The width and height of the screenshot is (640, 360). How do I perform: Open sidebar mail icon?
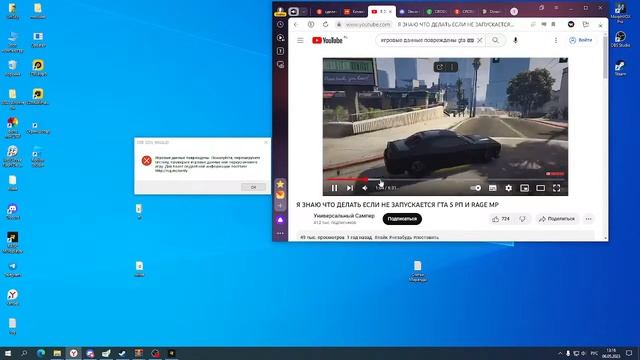[x=280, y=195]
